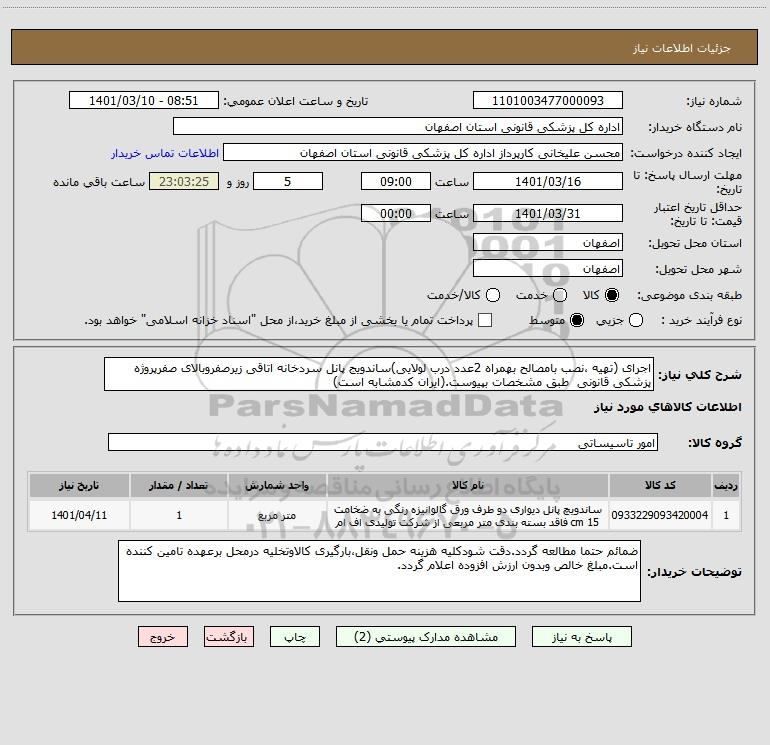The image size is (770, 745).
Task: Click the جزئیات اطلاعات نیاز header title
Action: pos(682,48)
